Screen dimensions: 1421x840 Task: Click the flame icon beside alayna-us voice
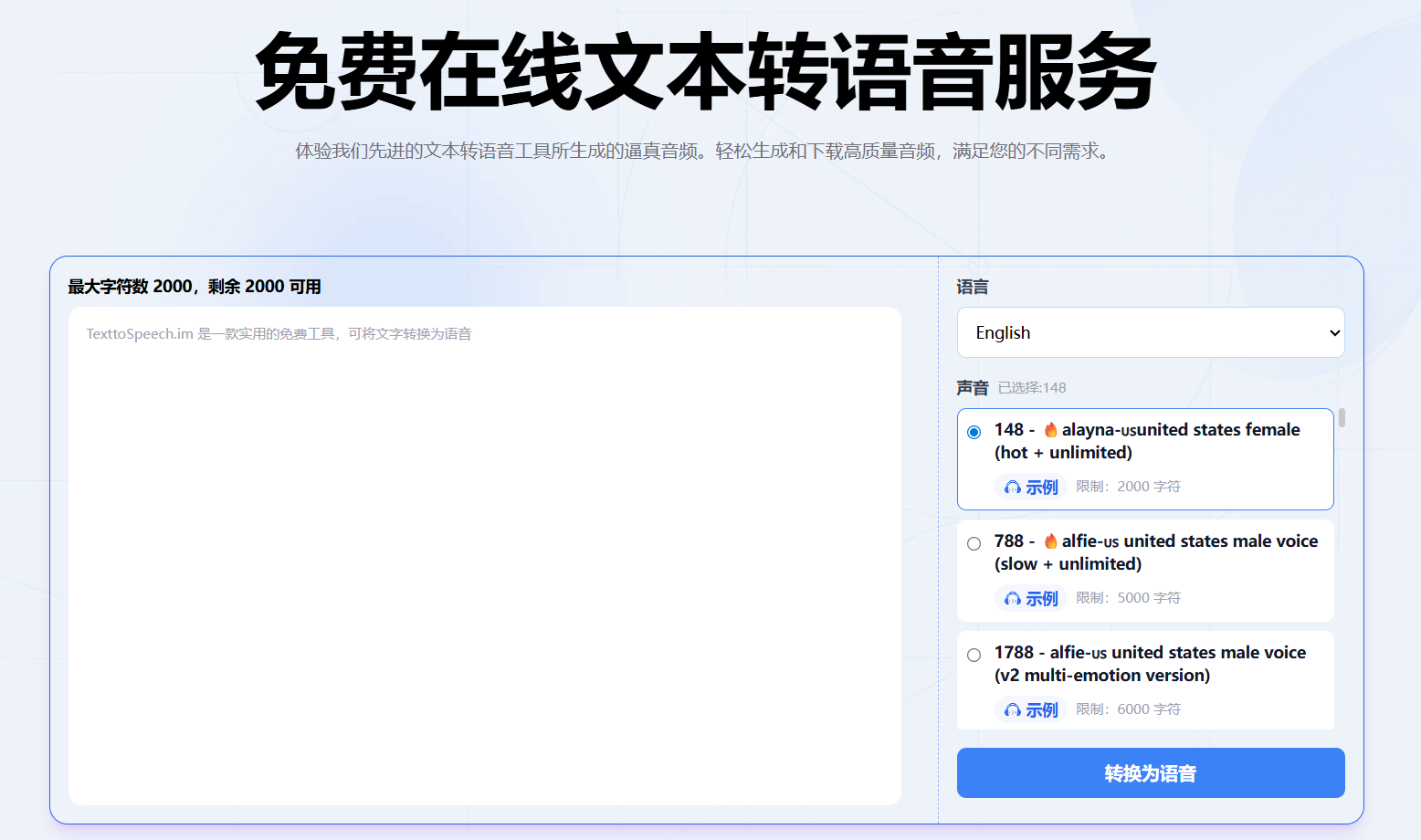coord(1051,429)
